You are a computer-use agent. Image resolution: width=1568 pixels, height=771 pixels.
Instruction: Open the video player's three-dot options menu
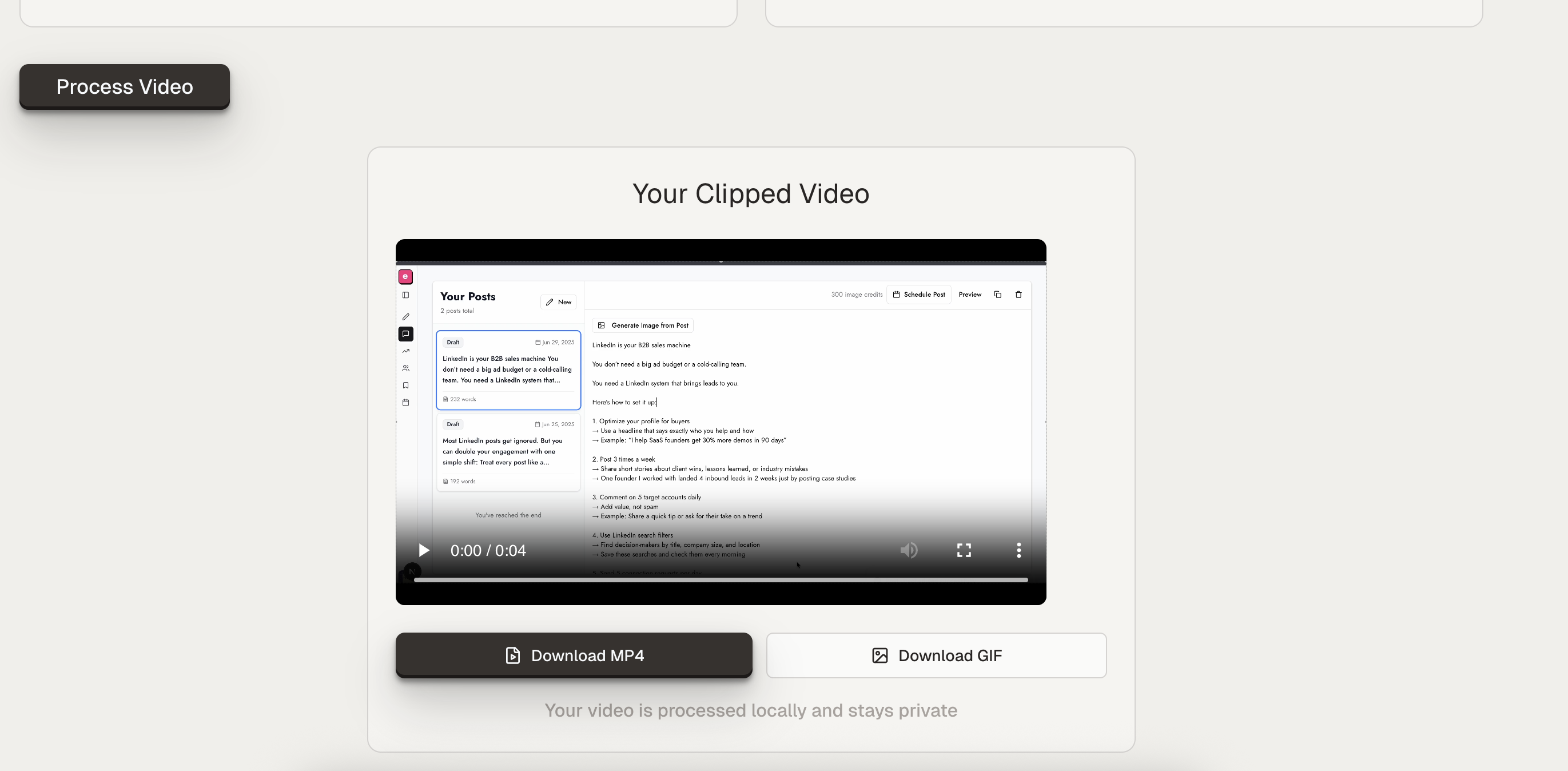point(1018,551)
